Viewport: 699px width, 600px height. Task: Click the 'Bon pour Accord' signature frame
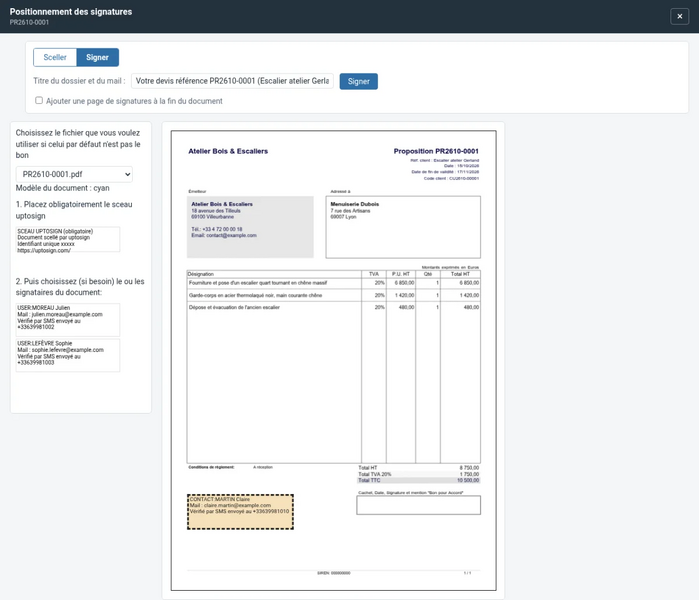pos(419,505)
